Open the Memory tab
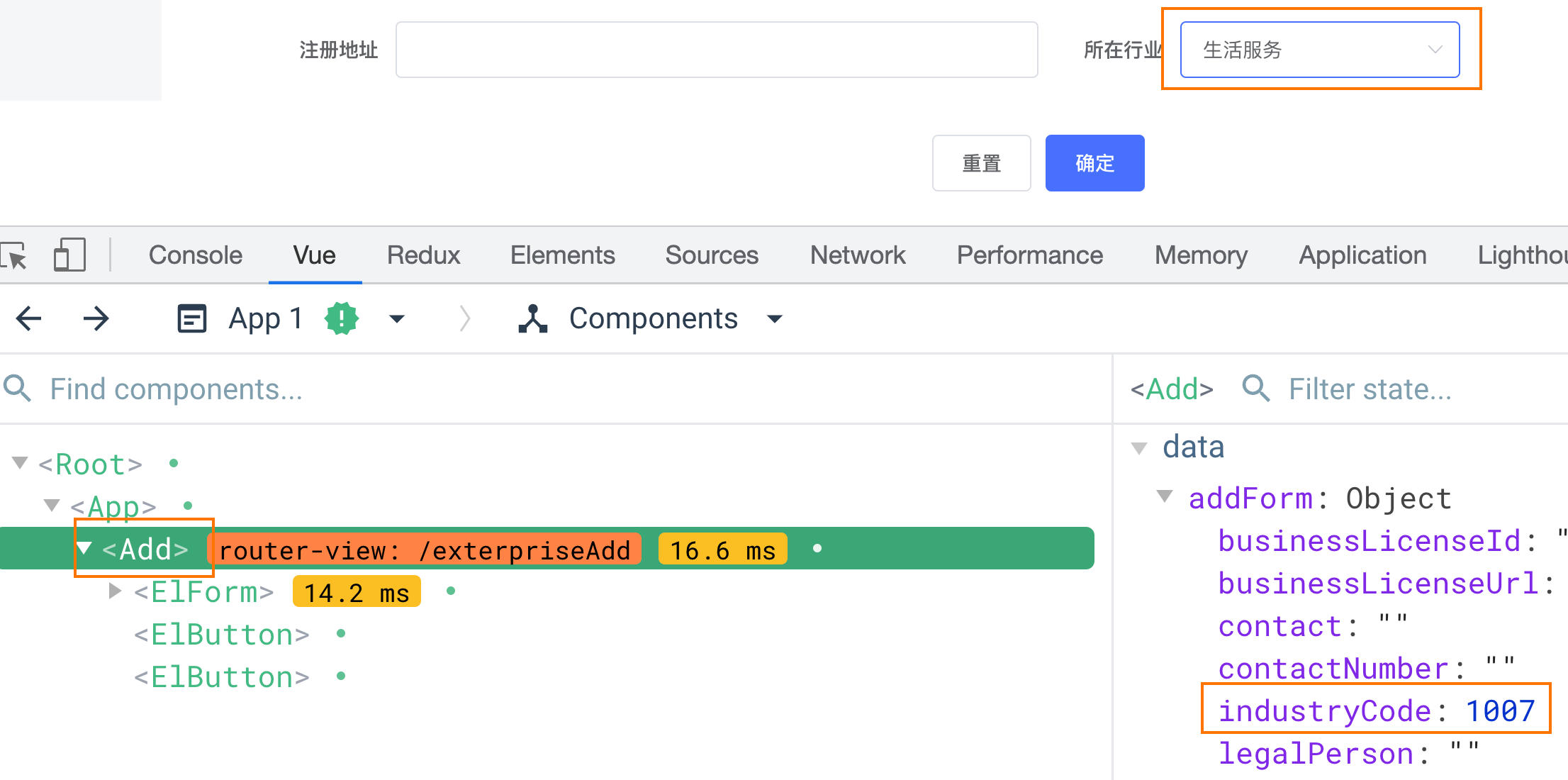 pos(1201,255)
